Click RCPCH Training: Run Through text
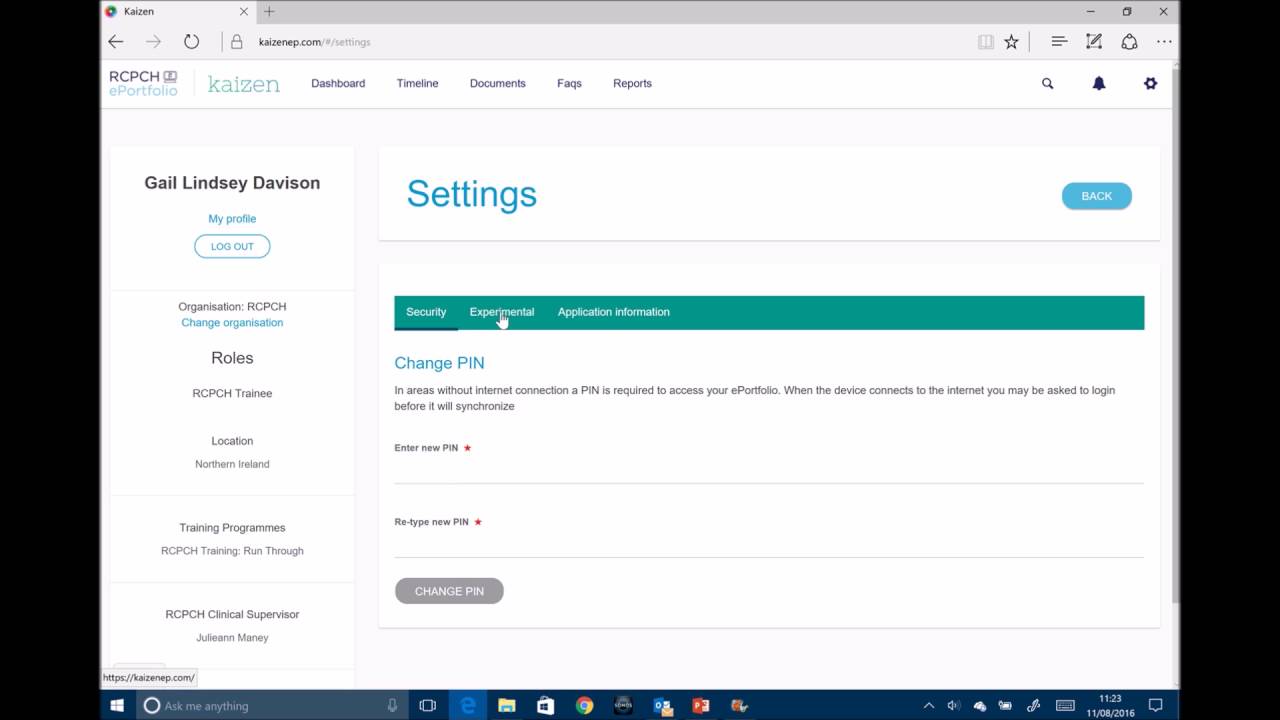The width and height of the screenshot is (1280, 720). point(232,551)
